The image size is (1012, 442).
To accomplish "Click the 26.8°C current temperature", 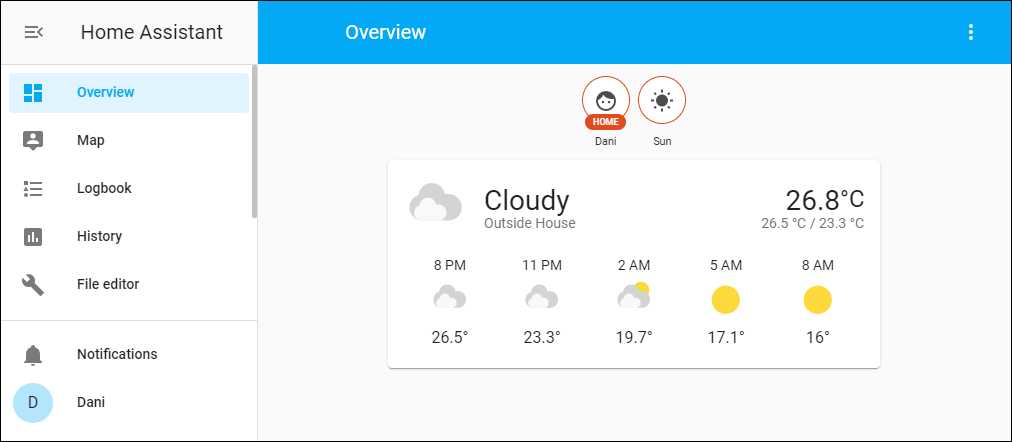I will (x=825, y=199).
